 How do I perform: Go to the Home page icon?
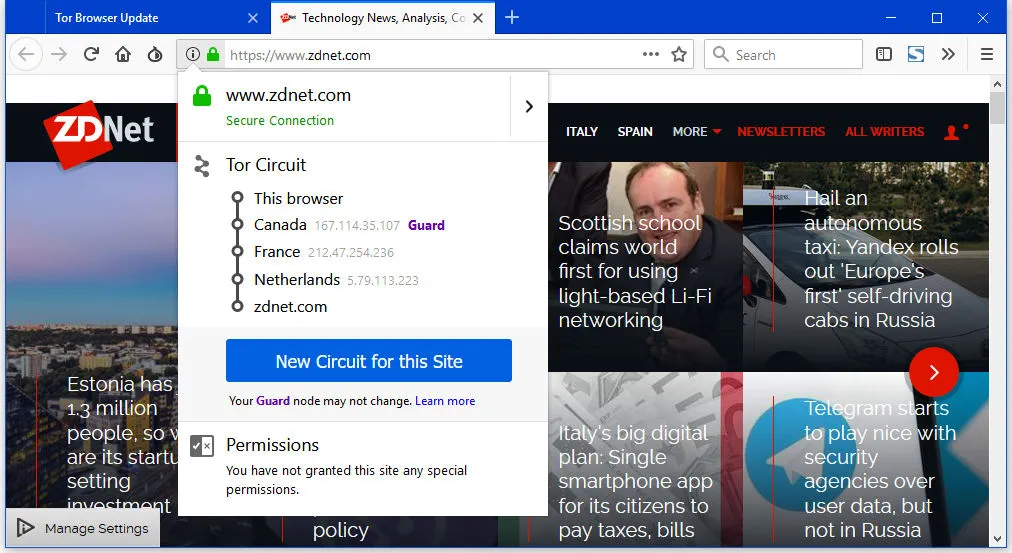pos(123,55)
